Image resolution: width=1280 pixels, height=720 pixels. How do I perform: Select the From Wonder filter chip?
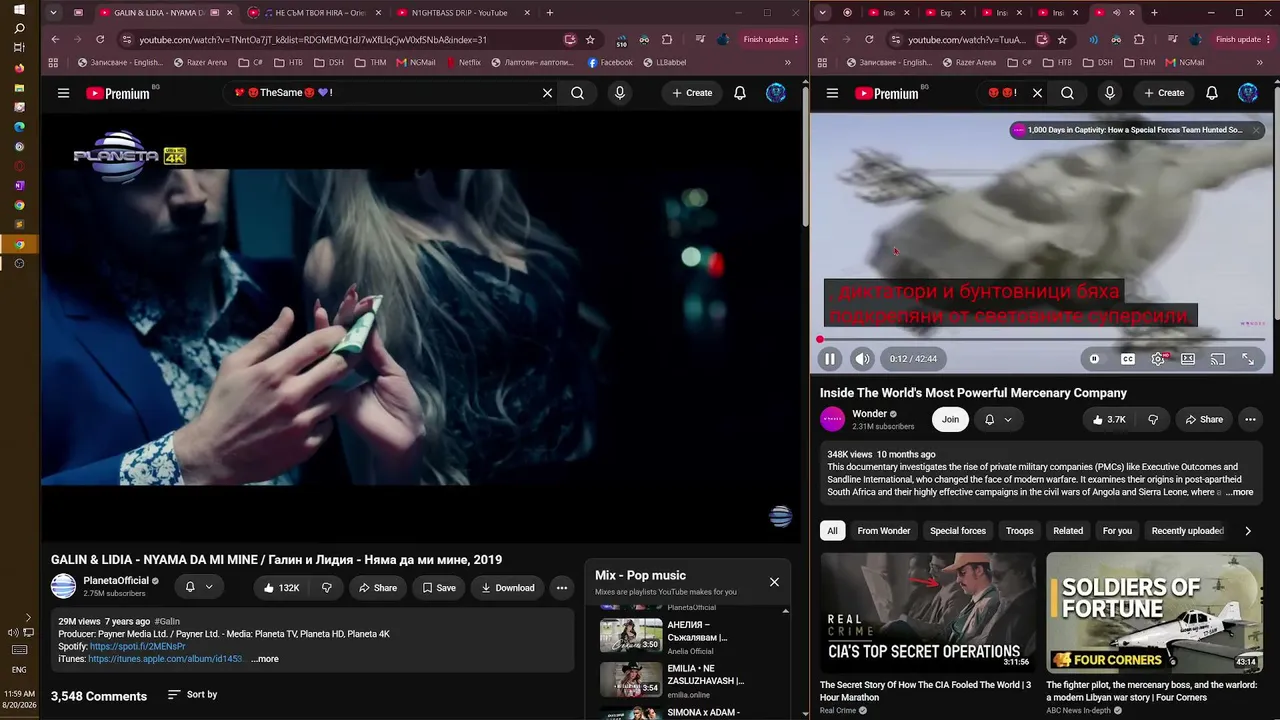point(884,531)
